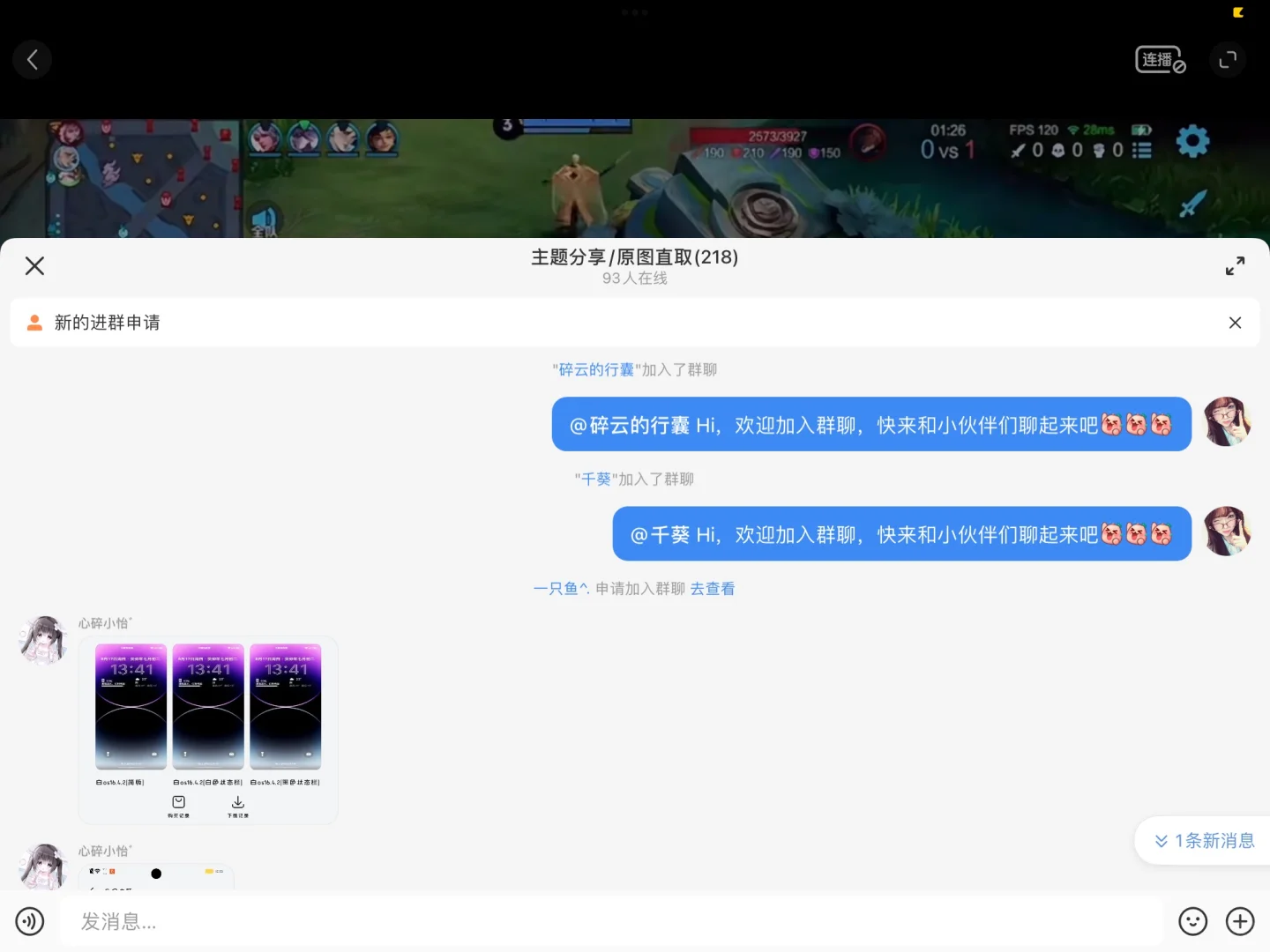This screenshot has width=1270, height=952.
Task: Open avatar beside the 碎云的行囊 welcome message
Action: click(1227, 421)
